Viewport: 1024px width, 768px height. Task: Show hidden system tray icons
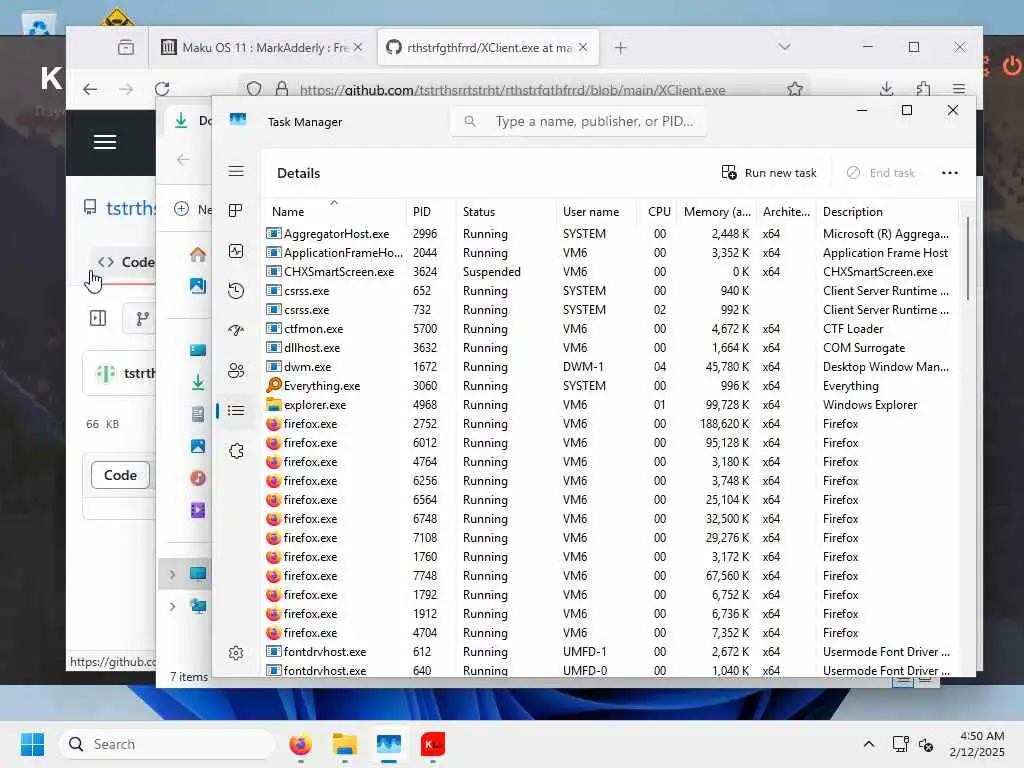[x=869, y=744]
